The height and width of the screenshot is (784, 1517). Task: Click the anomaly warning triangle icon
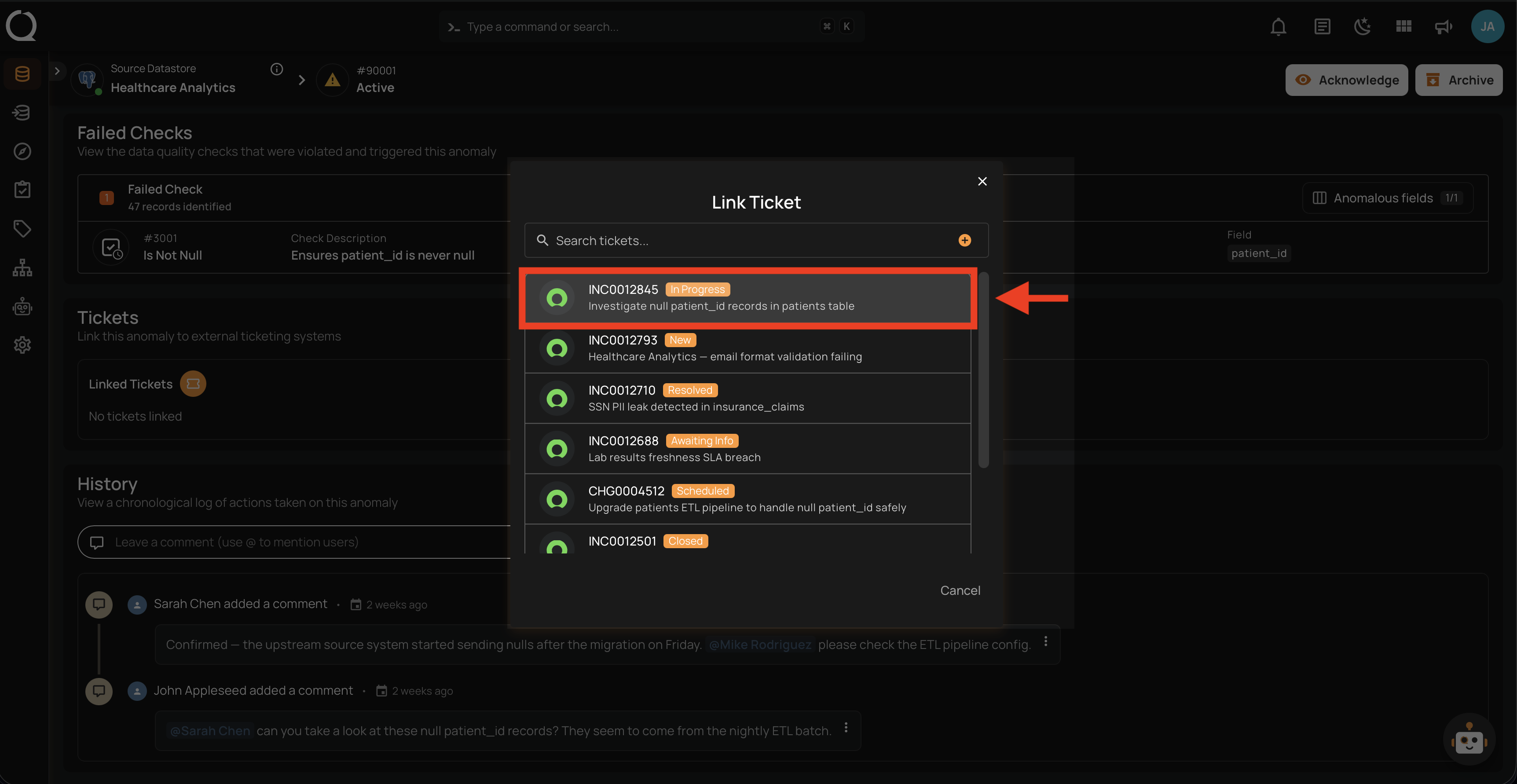point(333,80)
